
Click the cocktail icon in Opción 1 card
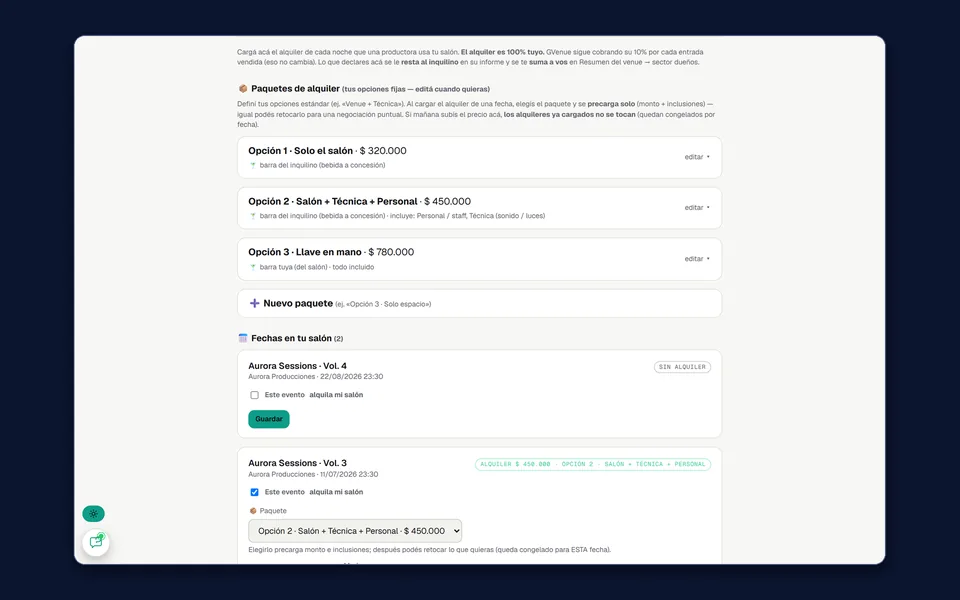point(253,165)
